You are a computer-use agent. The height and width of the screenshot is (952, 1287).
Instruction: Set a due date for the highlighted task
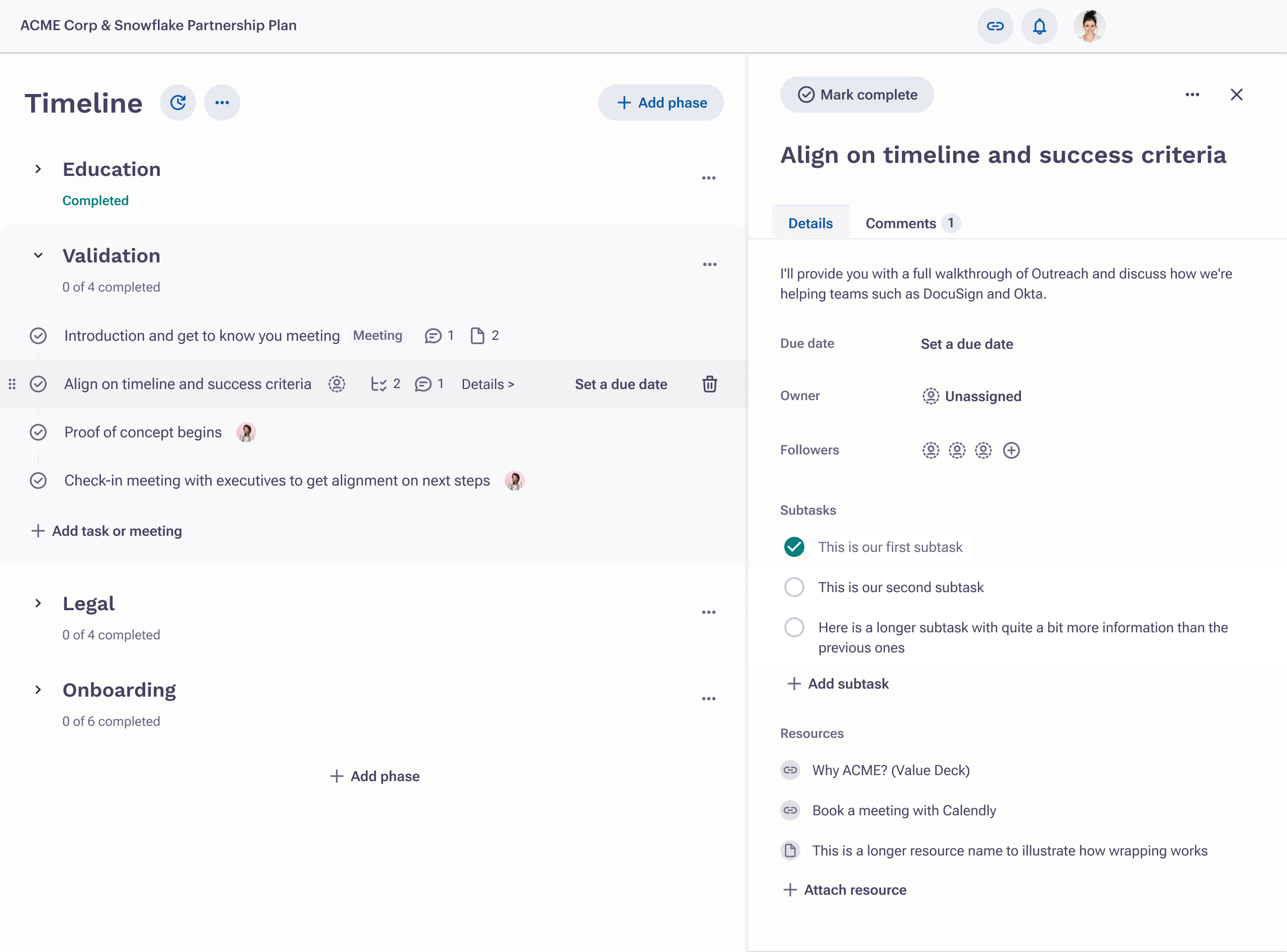(x=621, y=384)
